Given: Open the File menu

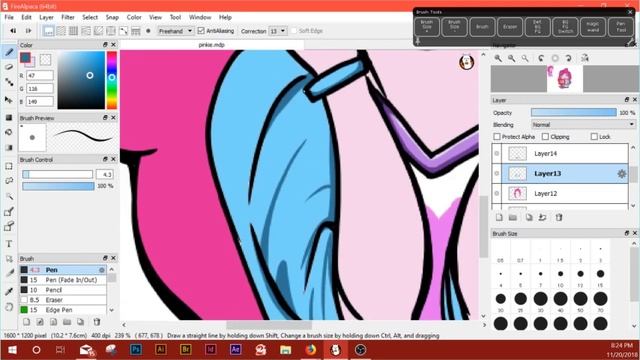Looking at the screenshot, I should pos(9,17).
